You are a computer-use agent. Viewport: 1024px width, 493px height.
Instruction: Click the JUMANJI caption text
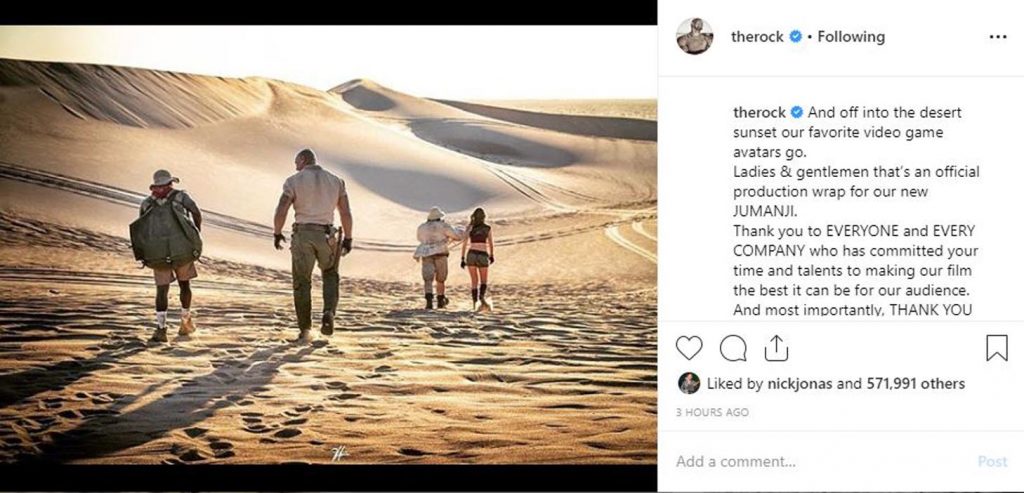tap(761, 212)
